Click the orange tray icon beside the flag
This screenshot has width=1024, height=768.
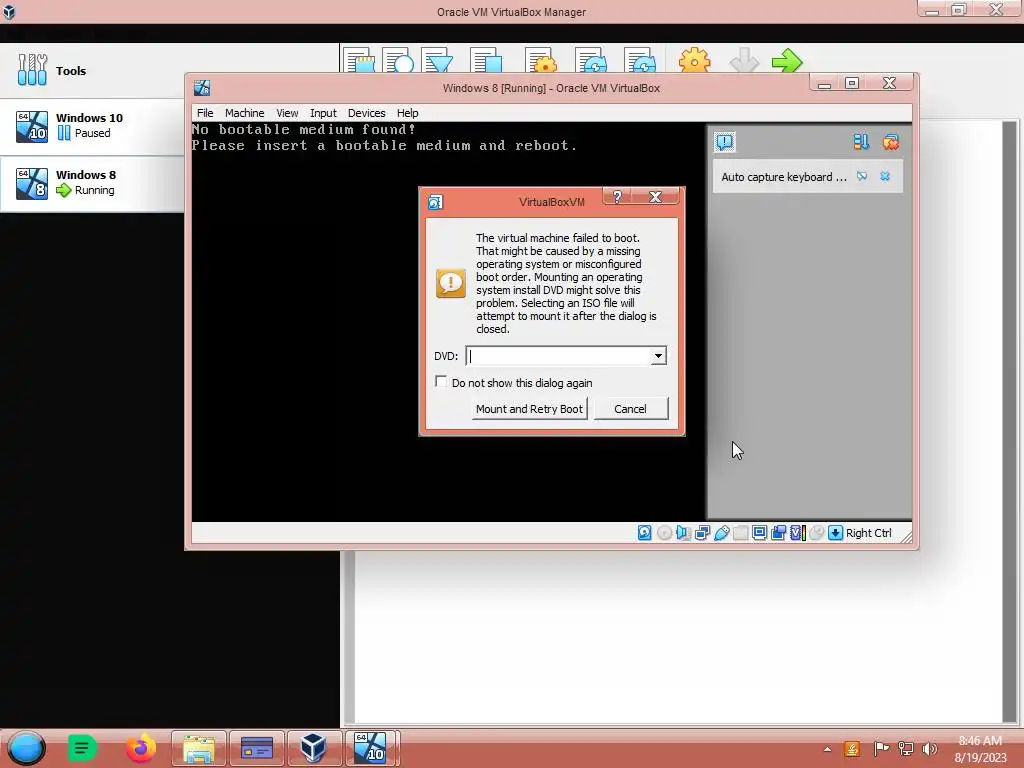click(852, 749)
